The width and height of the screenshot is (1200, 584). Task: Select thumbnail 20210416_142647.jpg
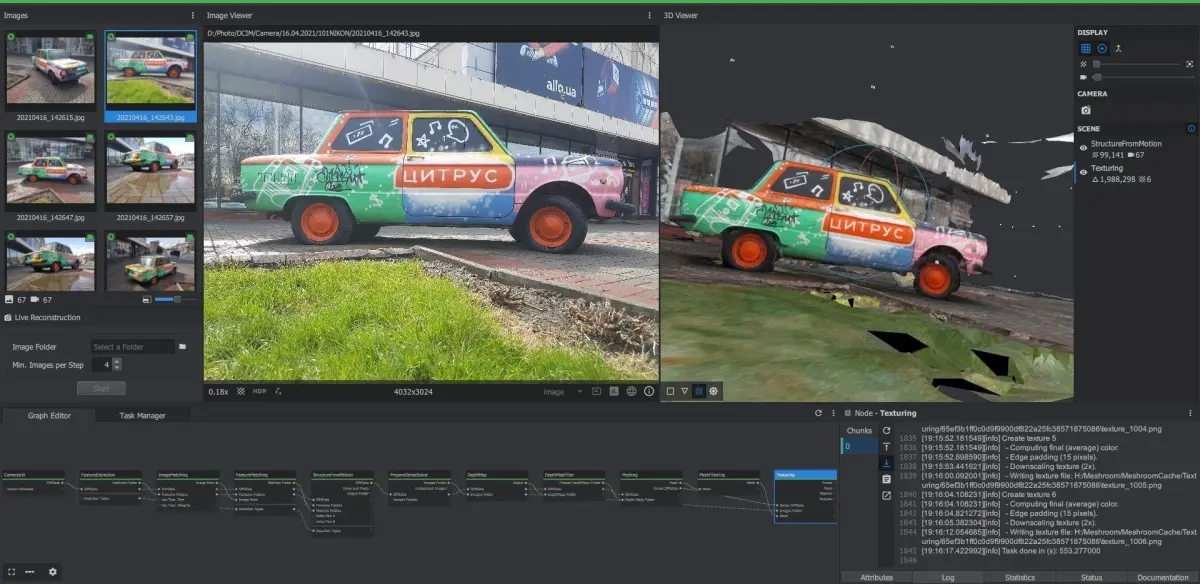coord(50,175)
